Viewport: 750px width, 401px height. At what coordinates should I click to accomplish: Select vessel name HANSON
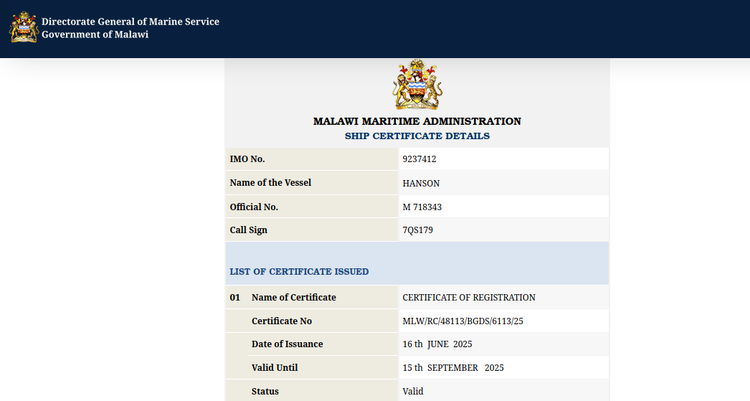(421, 183)
